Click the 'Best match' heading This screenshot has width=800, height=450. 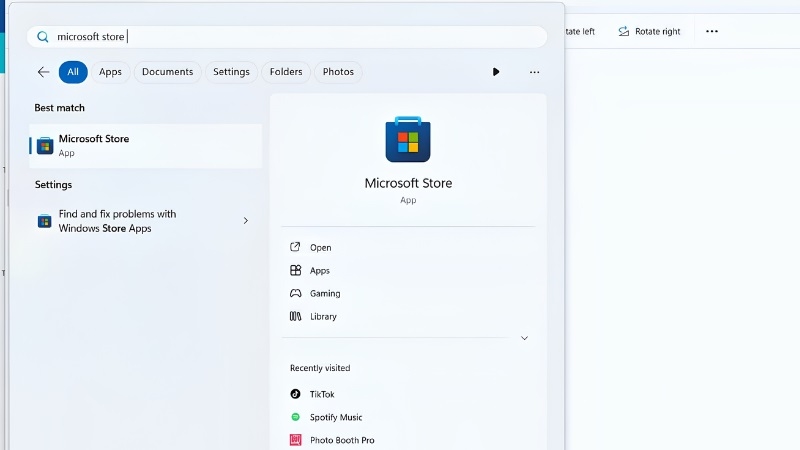[x=60, y=108]
